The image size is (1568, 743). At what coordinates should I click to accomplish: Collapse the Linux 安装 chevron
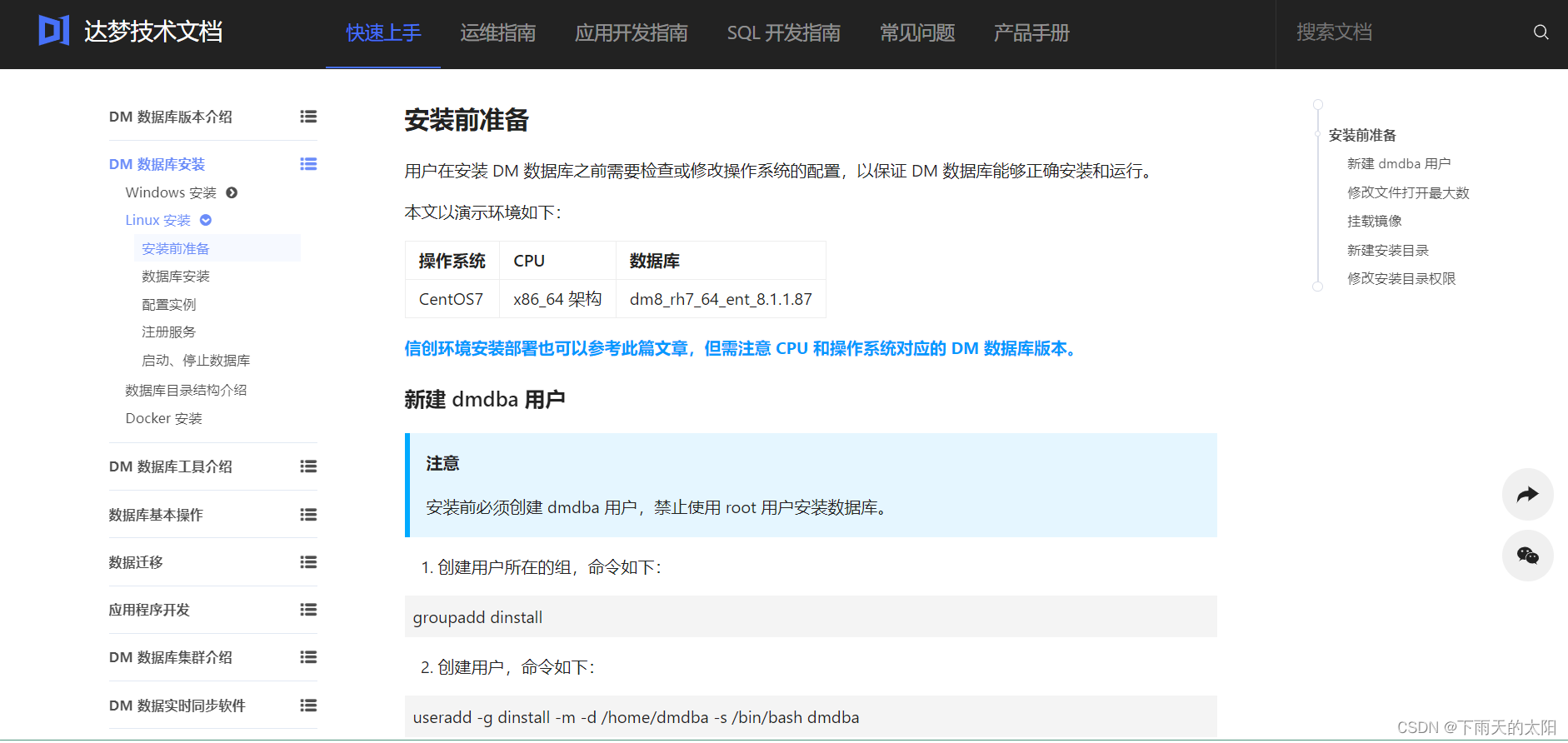(206, 220)
